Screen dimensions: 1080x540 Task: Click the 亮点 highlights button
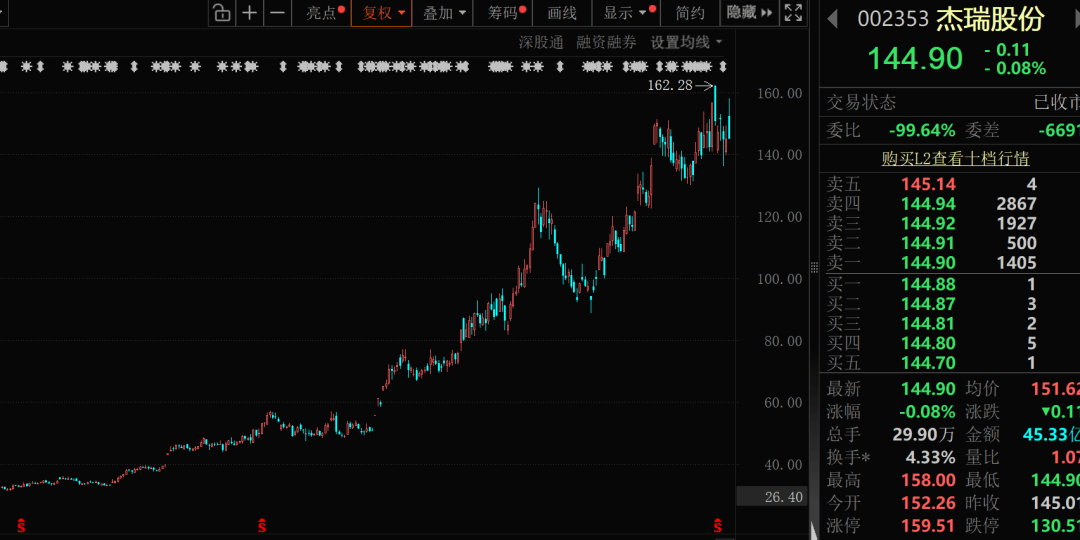(321, 12)
